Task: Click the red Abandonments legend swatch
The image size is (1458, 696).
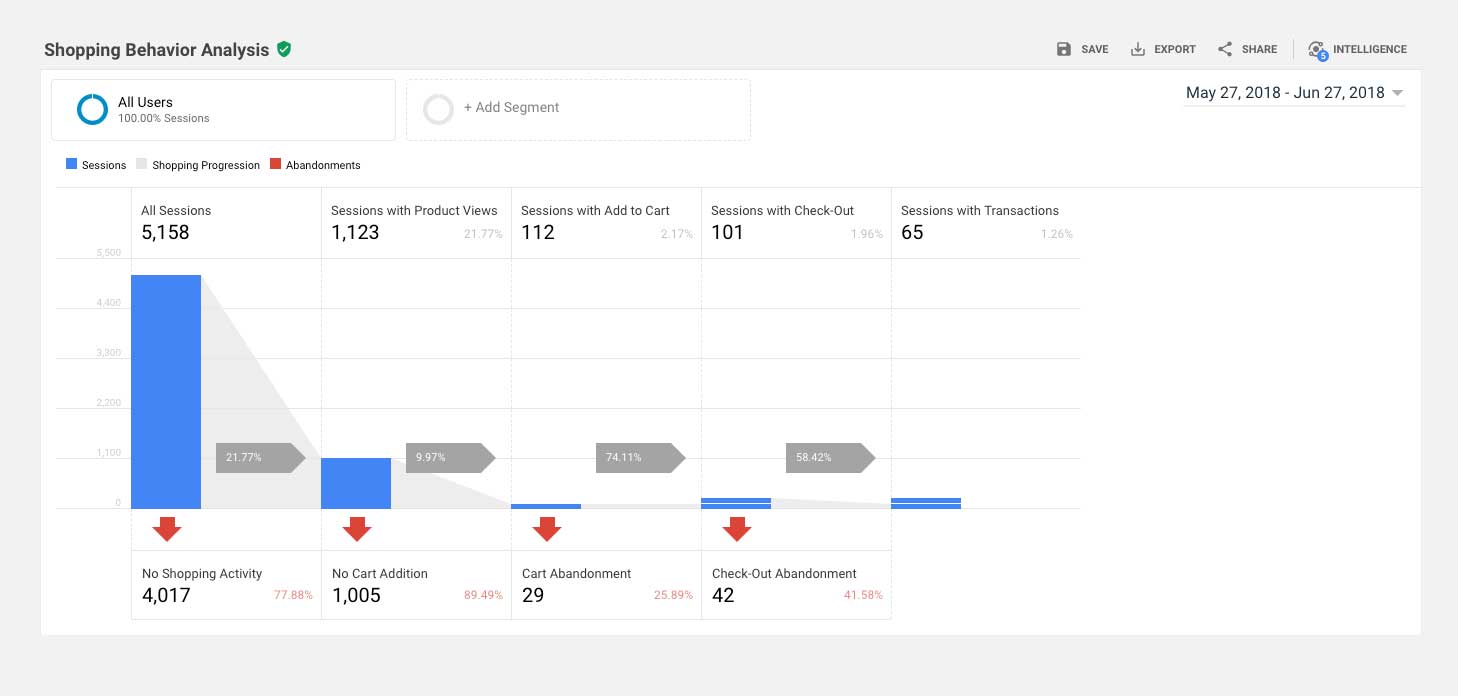Action: (276, 165)
